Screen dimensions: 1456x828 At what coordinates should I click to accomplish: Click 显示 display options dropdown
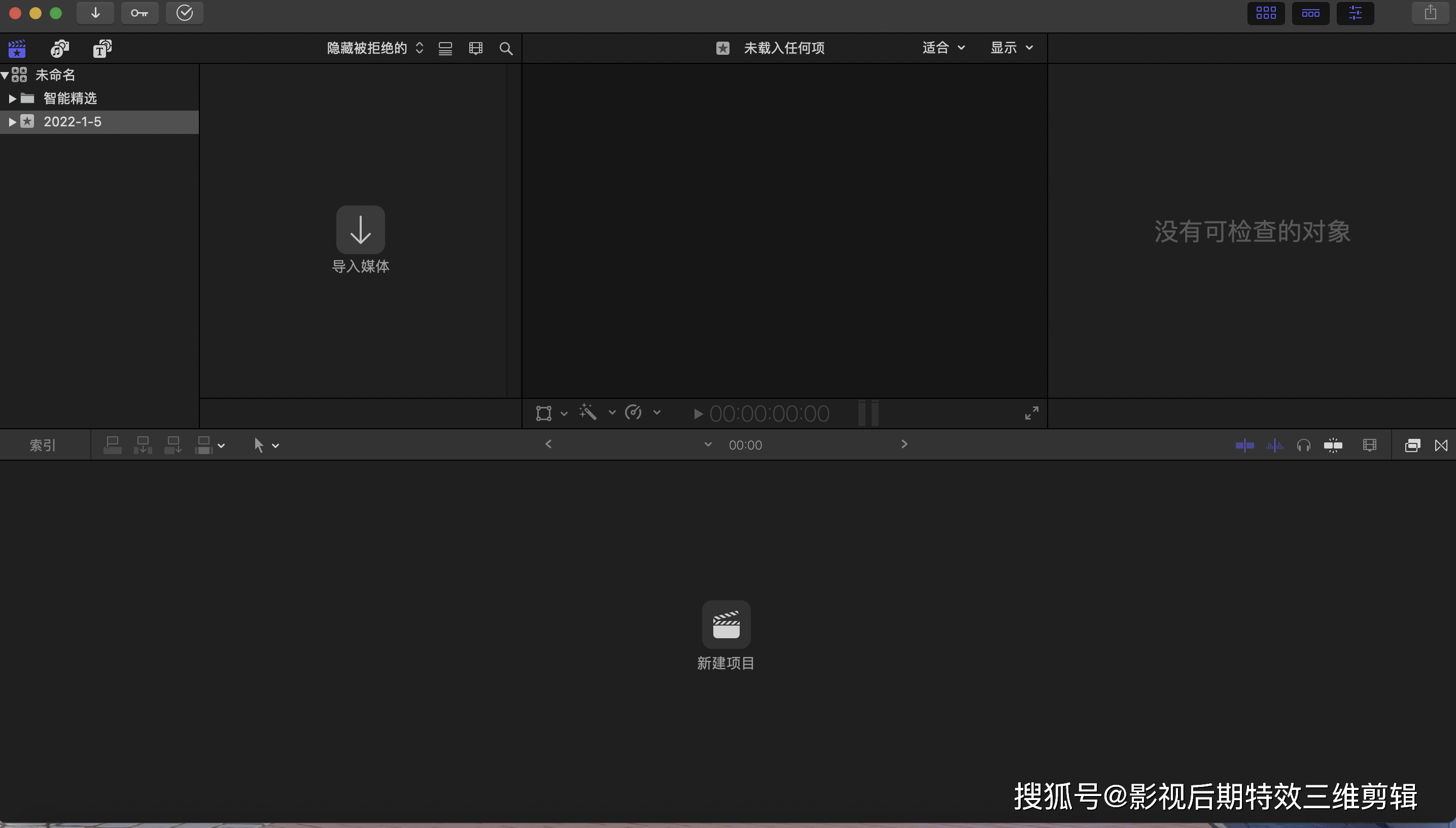coord(1012,47)
